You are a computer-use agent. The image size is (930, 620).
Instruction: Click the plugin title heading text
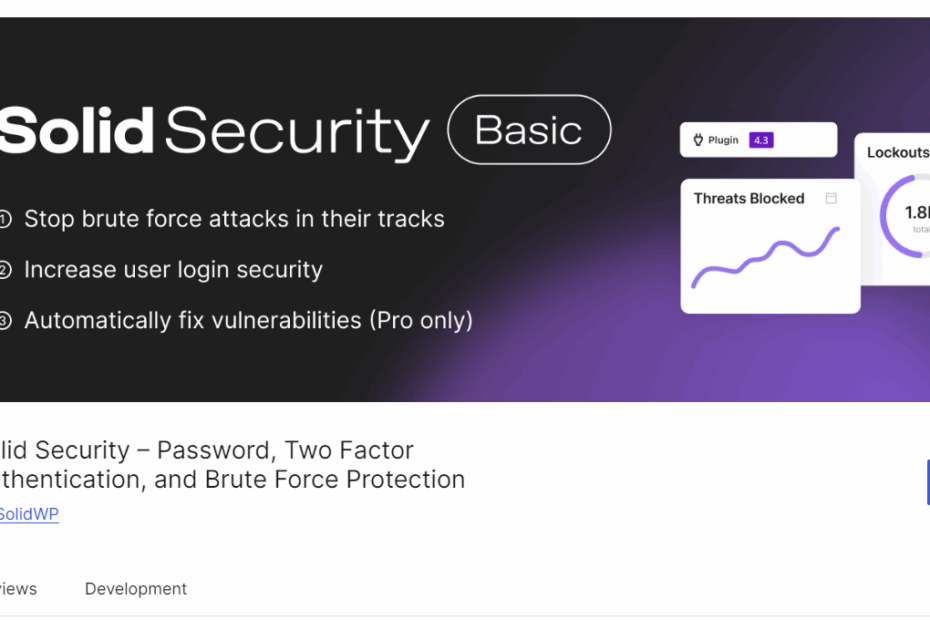click(x=232, y=465)
